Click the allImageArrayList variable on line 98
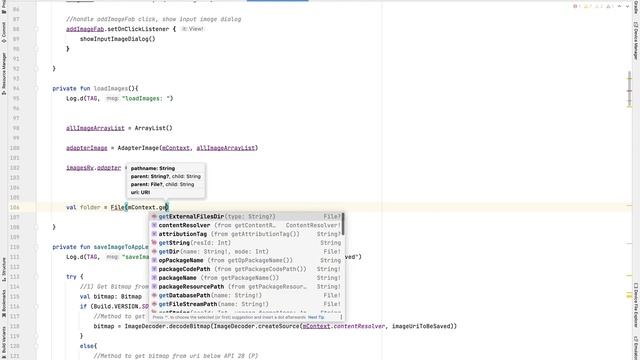Image resolution: width=640 pixels, height=360 pixels. coord(95,128)
